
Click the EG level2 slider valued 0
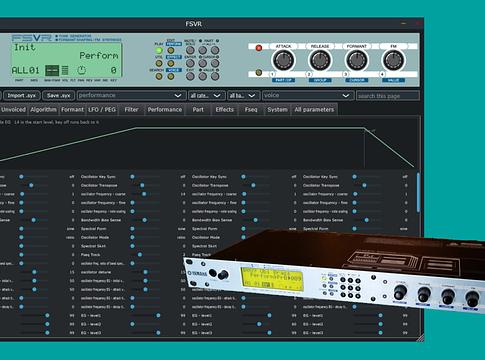(x=145, y=324)
